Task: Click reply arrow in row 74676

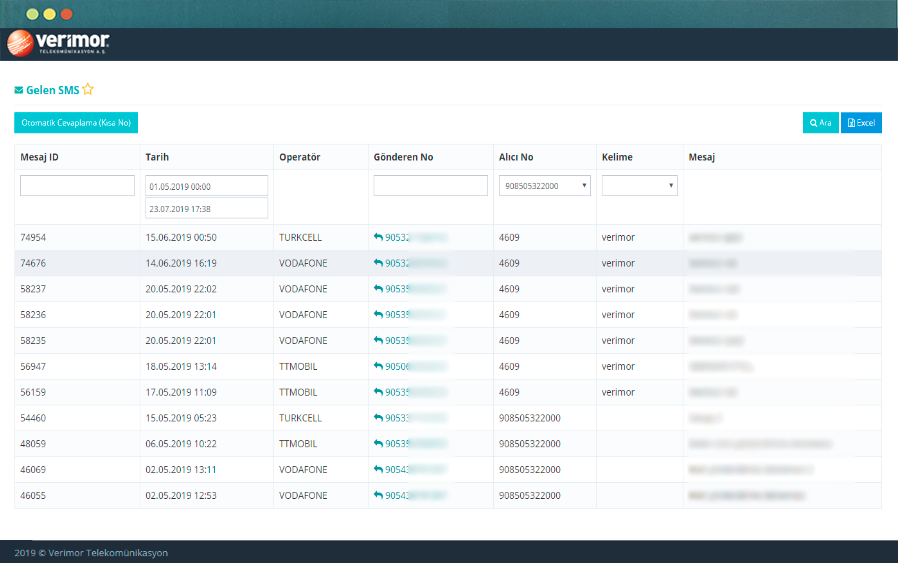Action: click(378, 262)
